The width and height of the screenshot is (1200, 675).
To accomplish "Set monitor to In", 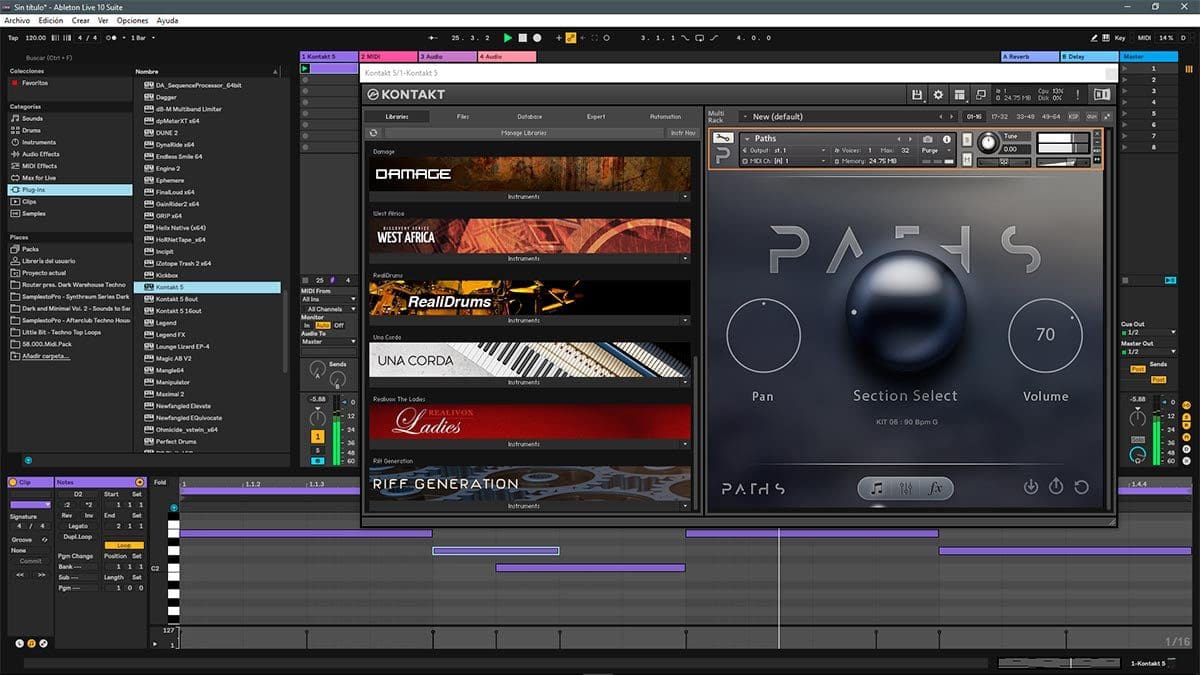I will click(x=307, y=325).
